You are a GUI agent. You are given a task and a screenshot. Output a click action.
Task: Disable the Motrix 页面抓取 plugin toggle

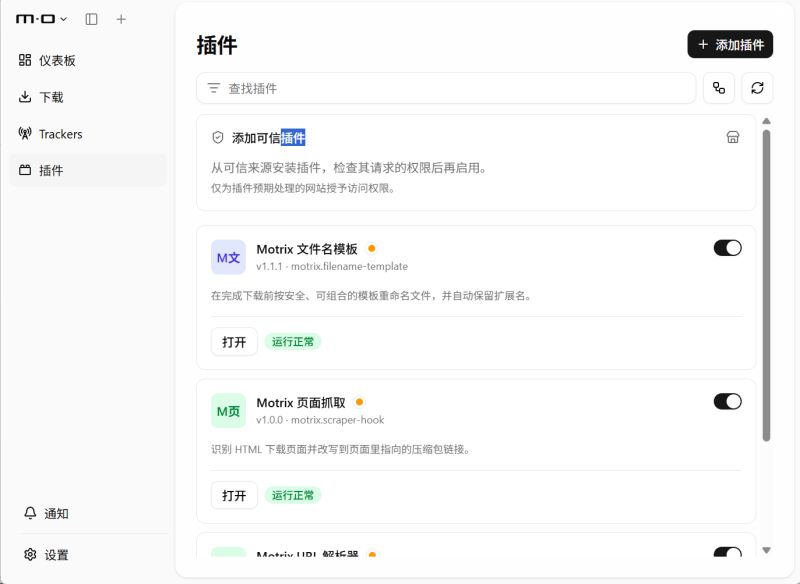coord(728,402)
